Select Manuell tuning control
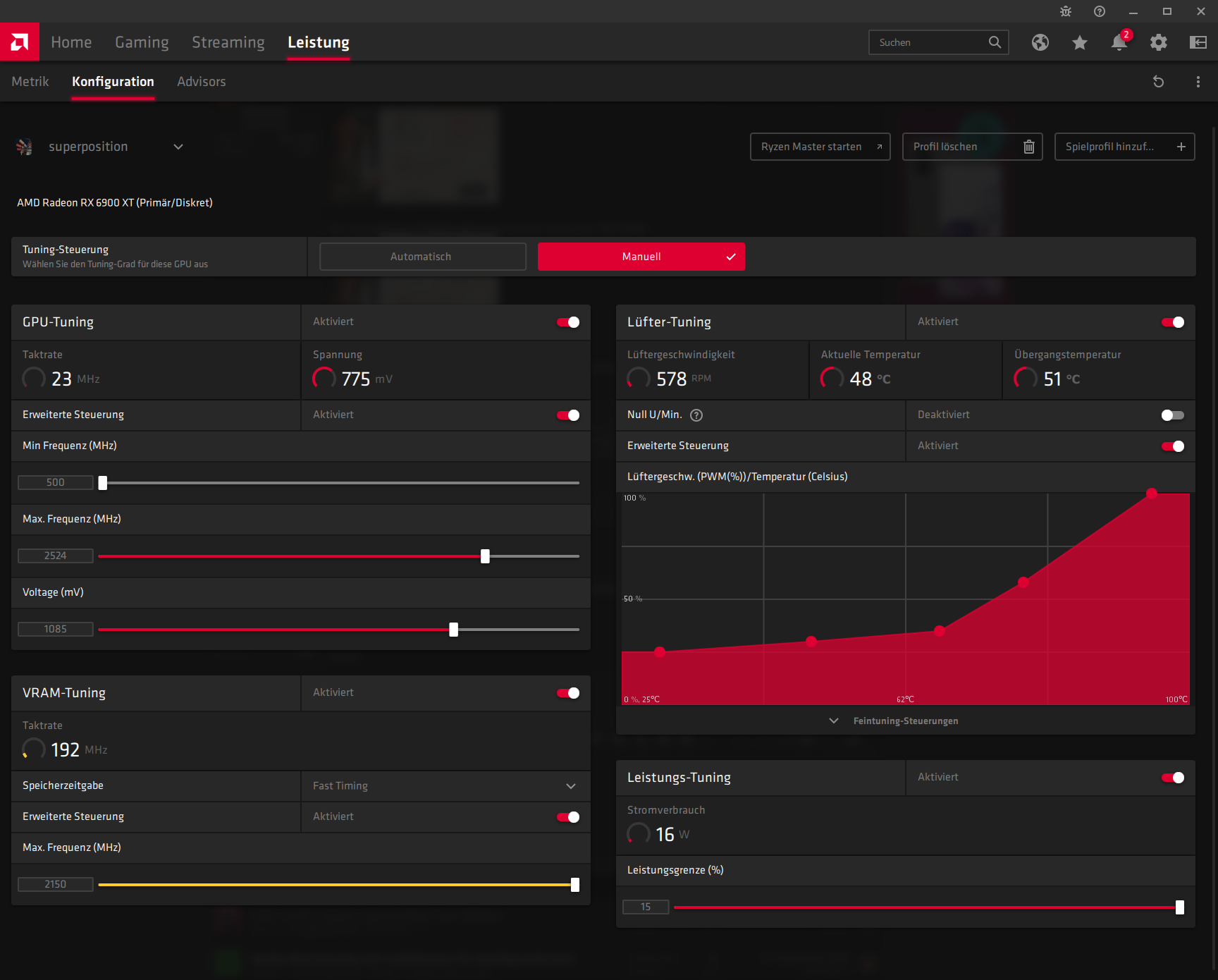Image resolution: width=1218 pixels, height=980 pixels. coord(641,257)
